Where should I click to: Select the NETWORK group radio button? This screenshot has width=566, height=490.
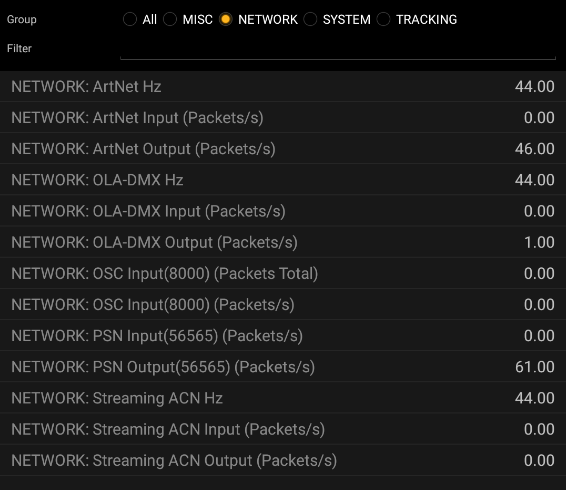pos(226,19)
